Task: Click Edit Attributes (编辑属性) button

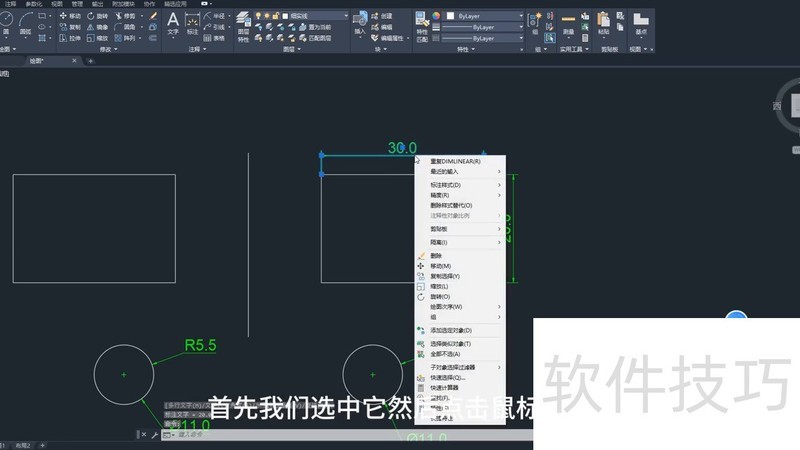Action: click(x=388, y=38)
